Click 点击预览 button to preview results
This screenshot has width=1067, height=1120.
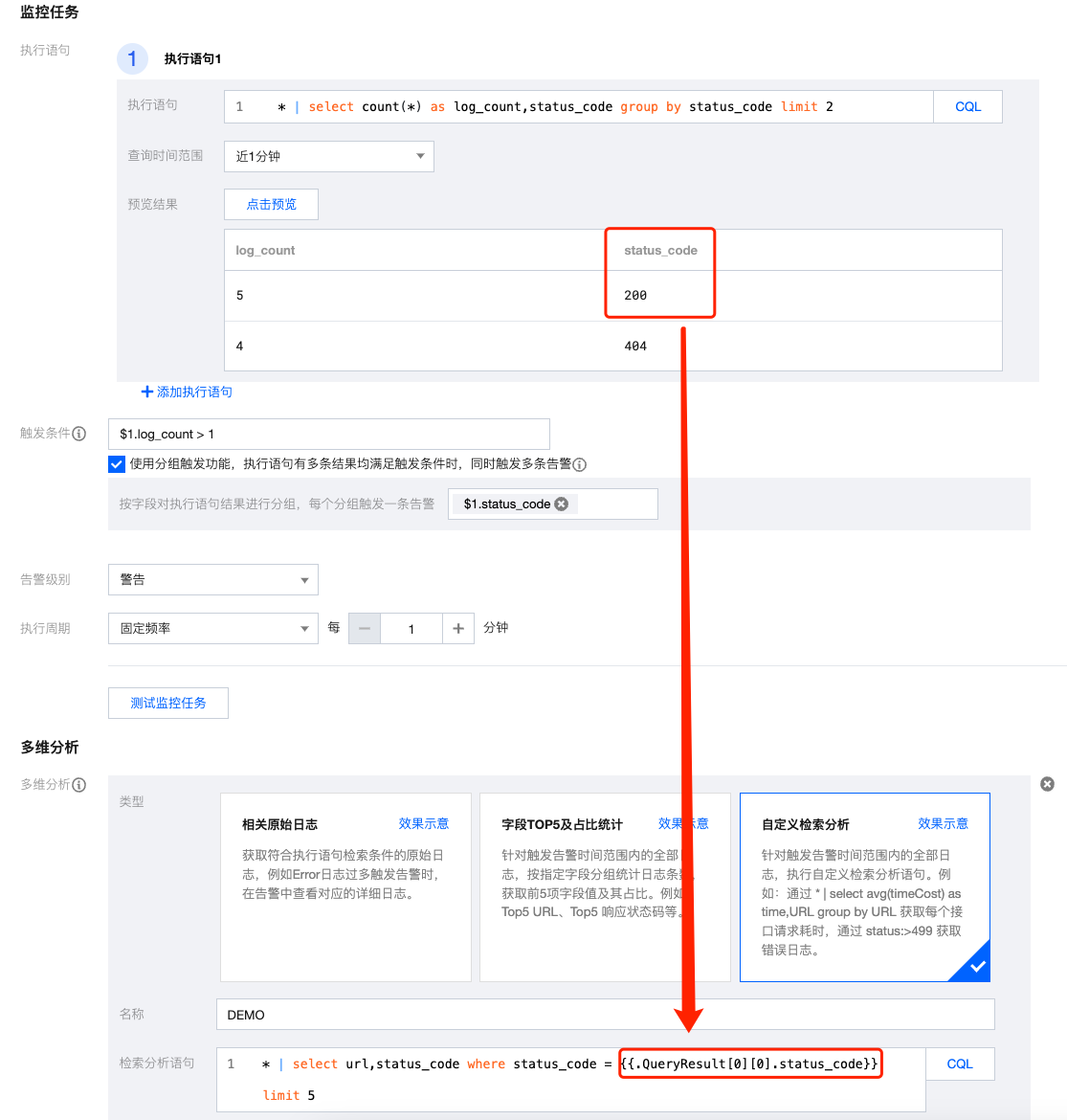pos(271,204)
